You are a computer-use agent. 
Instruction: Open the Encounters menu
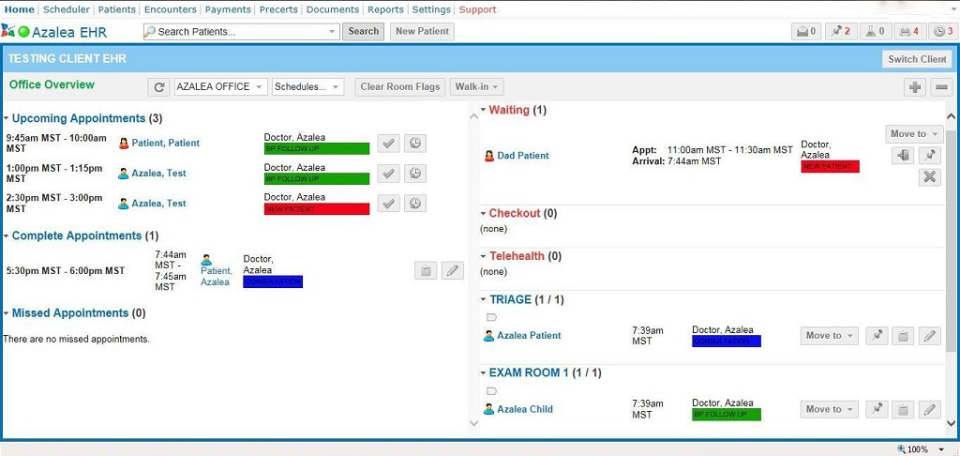170,9
